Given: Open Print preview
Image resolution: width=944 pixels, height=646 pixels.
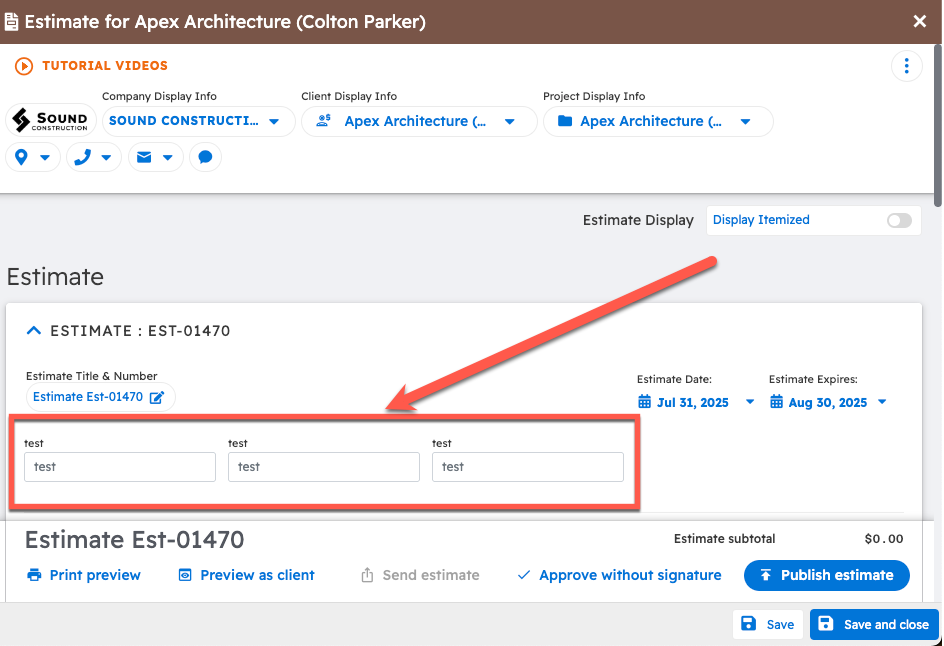Looking at the screenshot, I should click(84, 575).
